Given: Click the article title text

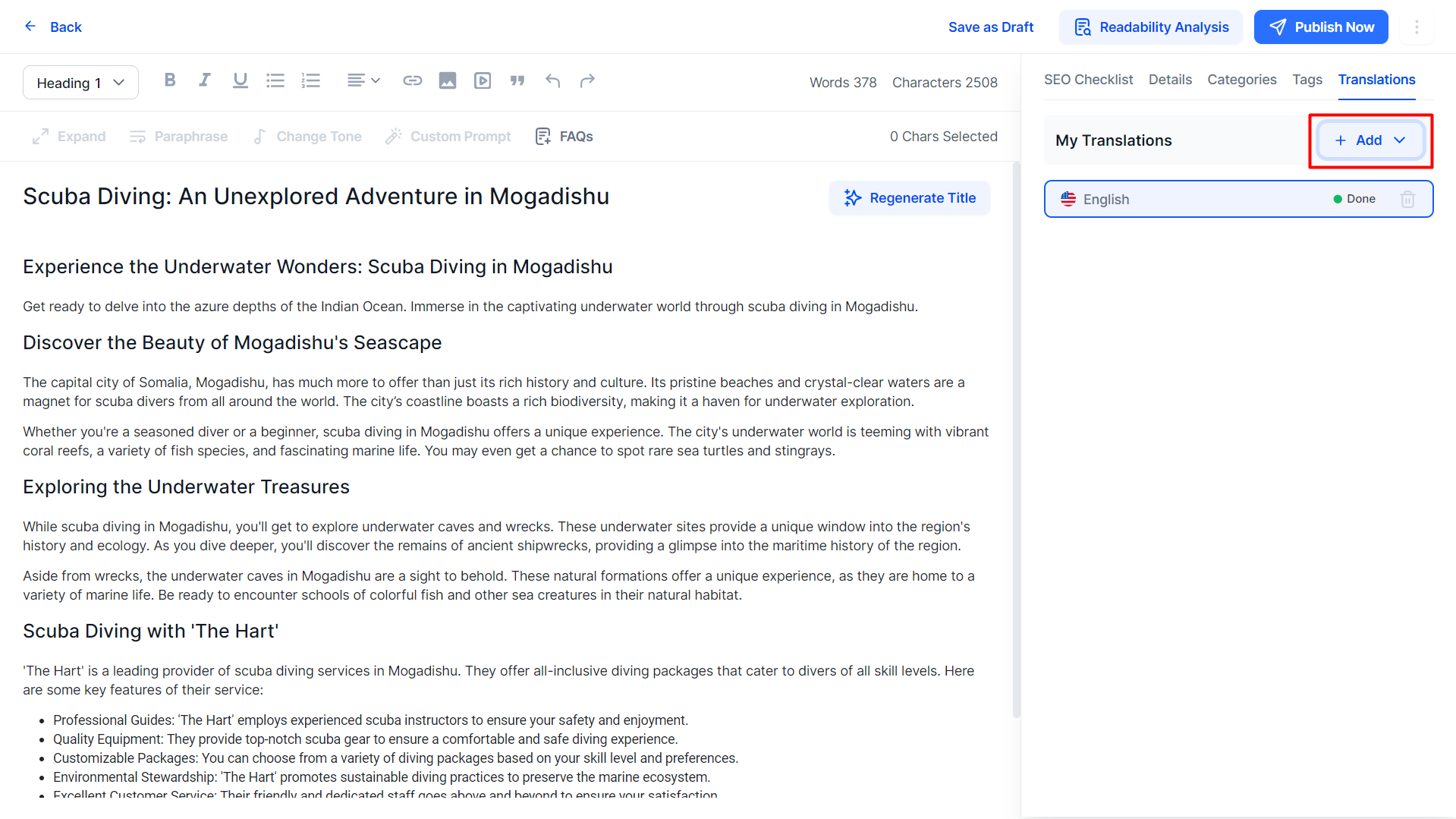Looking at the screenshot, I should click(316, 197).
